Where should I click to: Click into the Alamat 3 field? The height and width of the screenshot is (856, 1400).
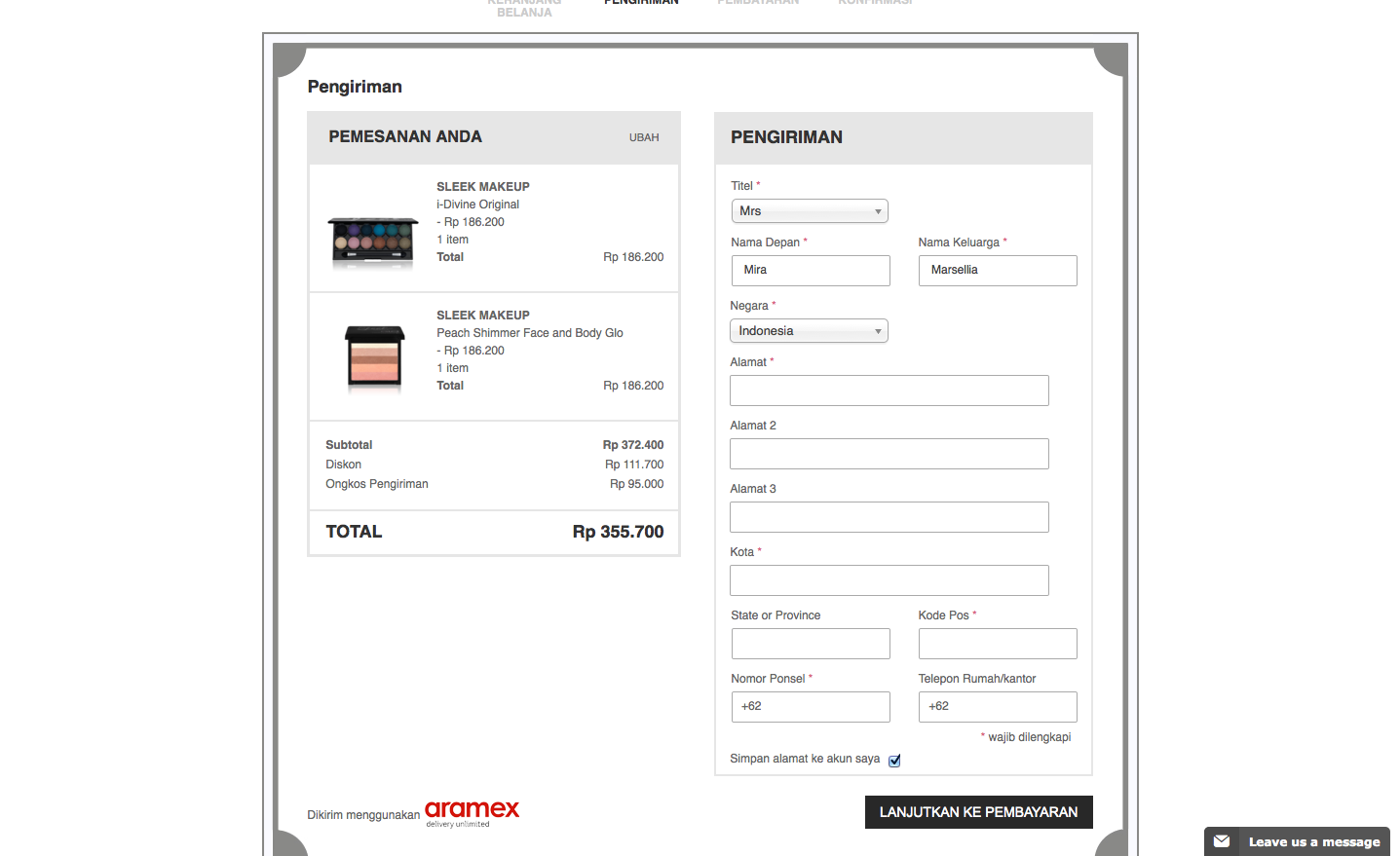coord(889,517)
